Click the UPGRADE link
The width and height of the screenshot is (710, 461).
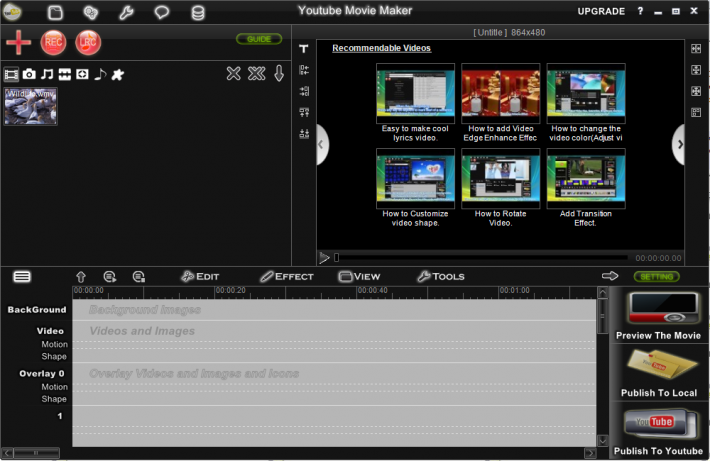[x=601, y=11]
